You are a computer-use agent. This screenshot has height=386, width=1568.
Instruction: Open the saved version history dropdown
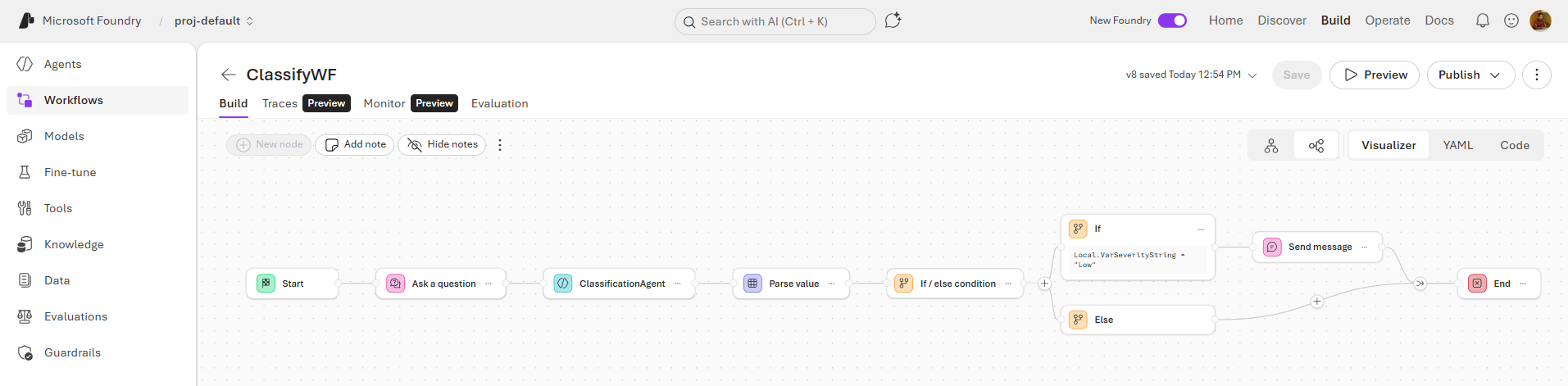tap(1252, 75)
